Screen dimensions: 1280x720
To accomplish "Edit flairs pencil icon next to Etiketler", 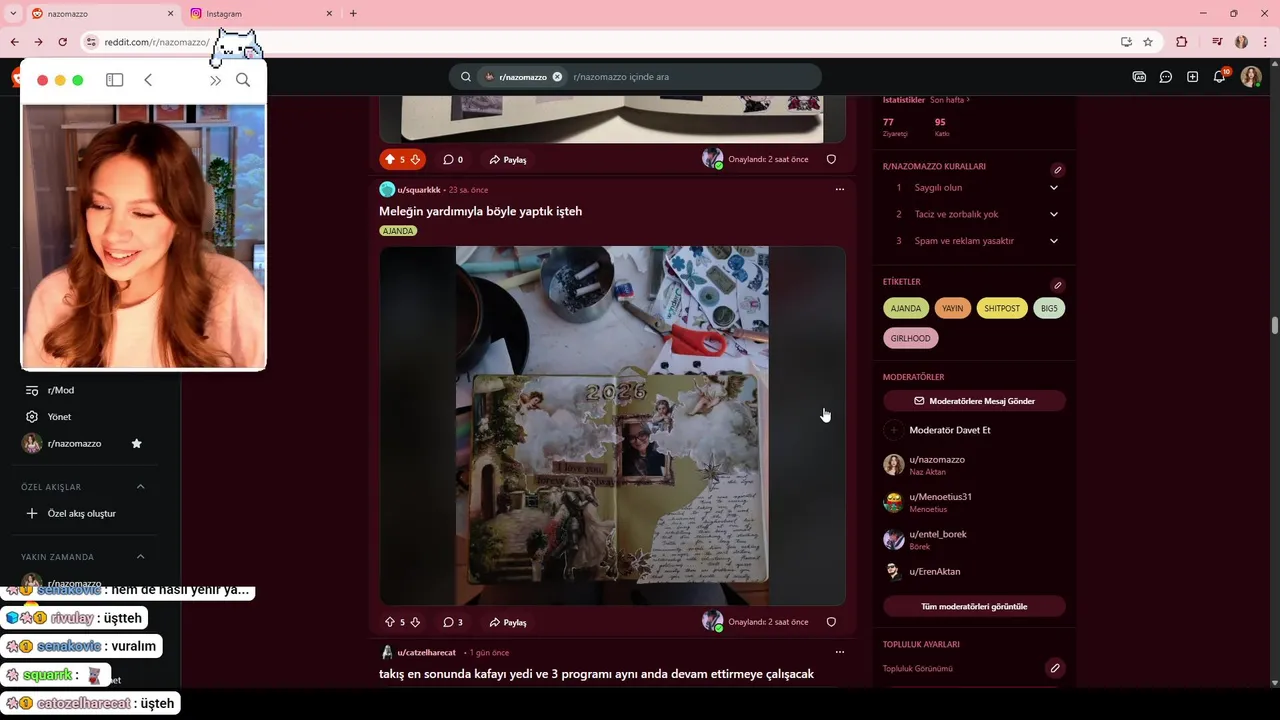I will point(1057,285).
